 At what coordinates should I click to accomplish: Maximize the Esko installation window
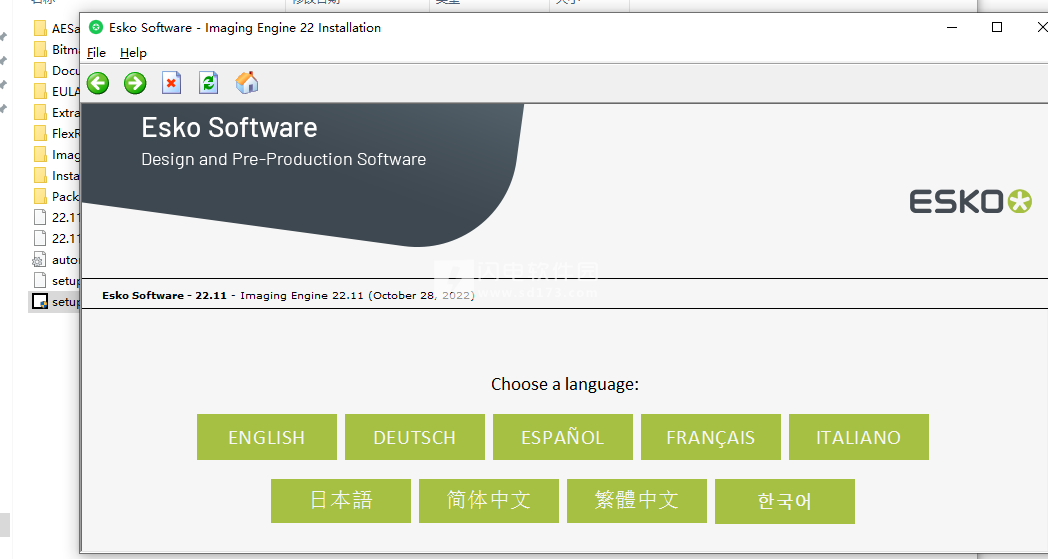(x=997, y=27)
